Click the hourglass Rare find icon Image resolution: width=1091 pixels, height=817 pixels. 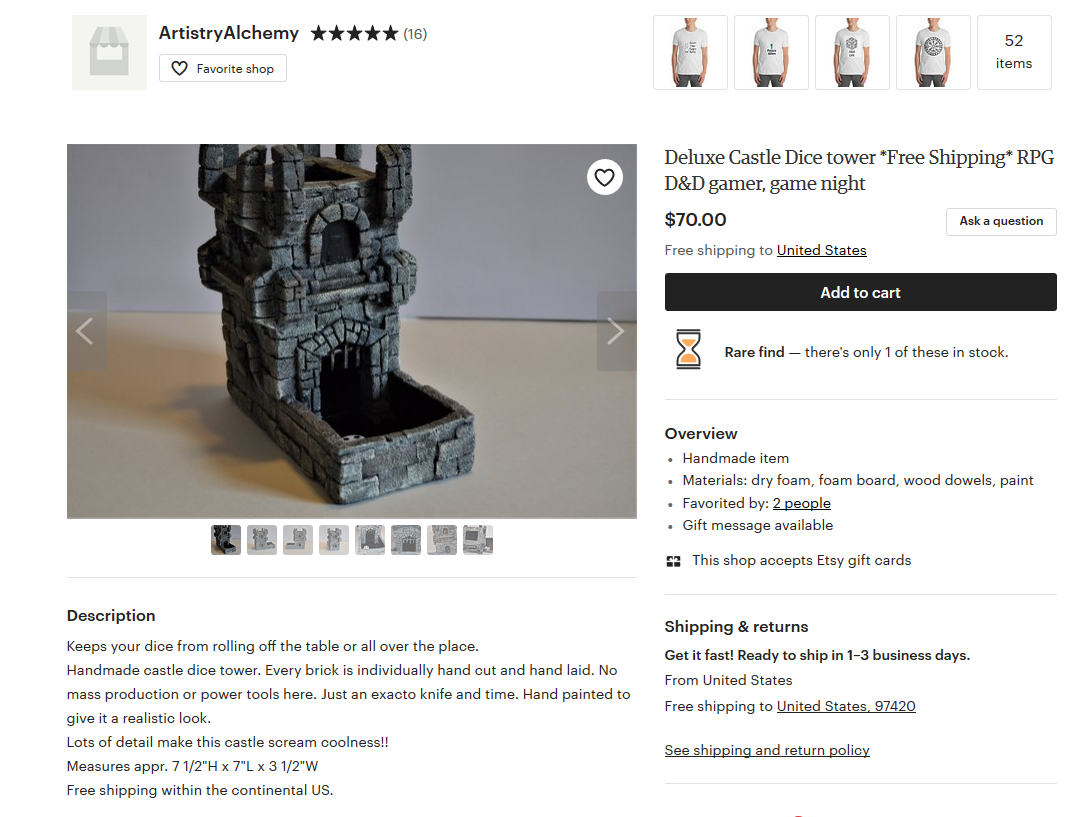pos(688,349)
